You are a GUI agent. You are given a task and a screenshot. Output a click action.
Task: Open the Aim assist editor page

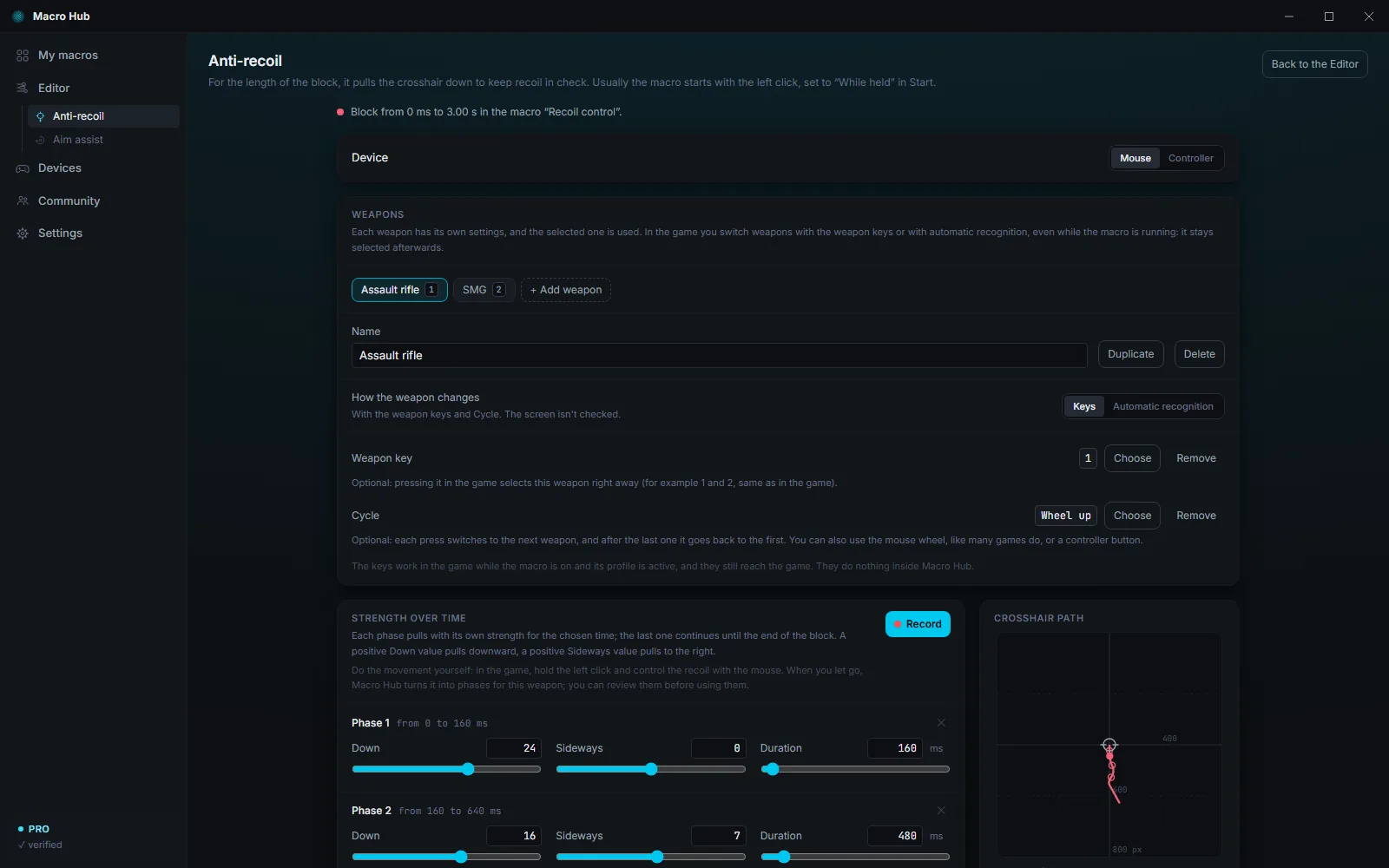click(78, 140)
